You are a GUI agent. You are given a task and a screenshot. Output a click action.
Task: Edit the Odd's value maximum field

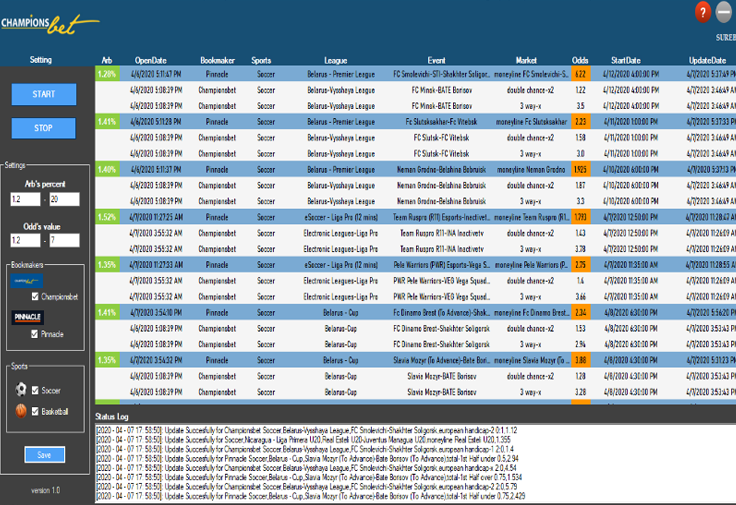(x=64, y=240)
